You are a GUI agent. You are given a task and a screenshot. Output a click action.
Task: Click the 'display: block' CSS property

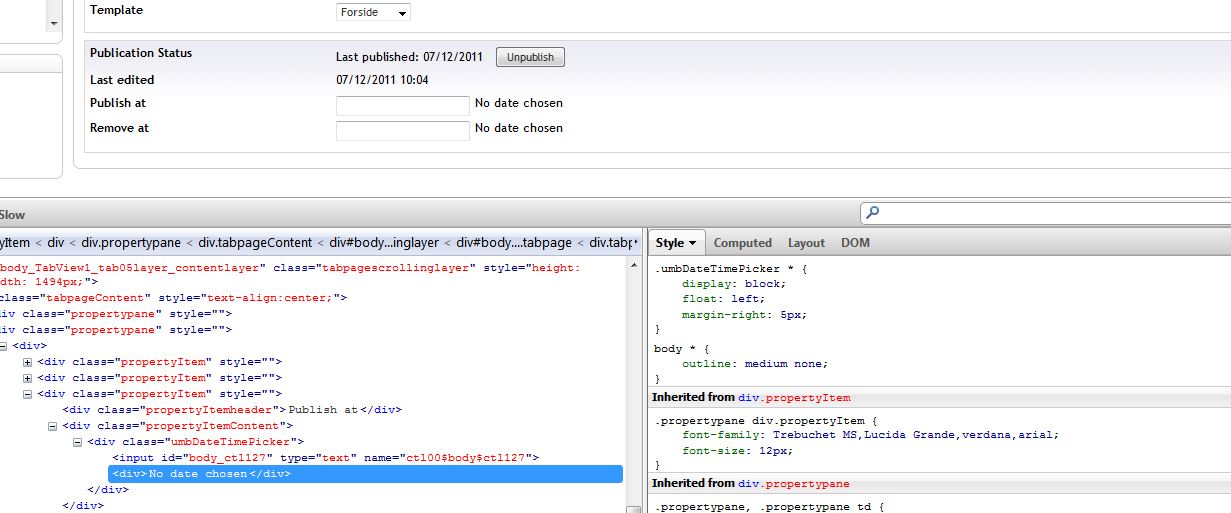pyautogui.click(x=734, y=284)
